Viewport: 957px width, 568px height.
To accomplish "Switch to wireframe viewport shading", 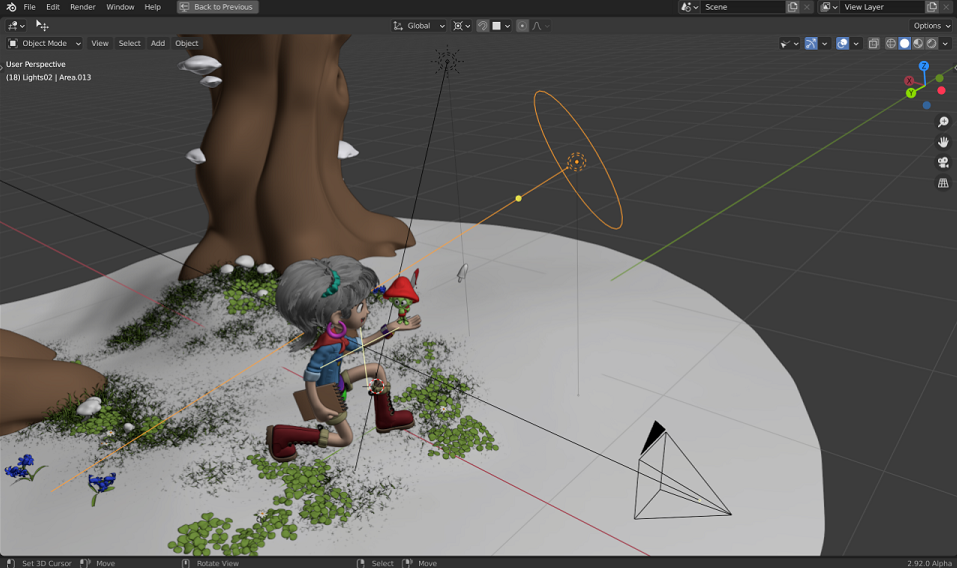I will (891, 43).
